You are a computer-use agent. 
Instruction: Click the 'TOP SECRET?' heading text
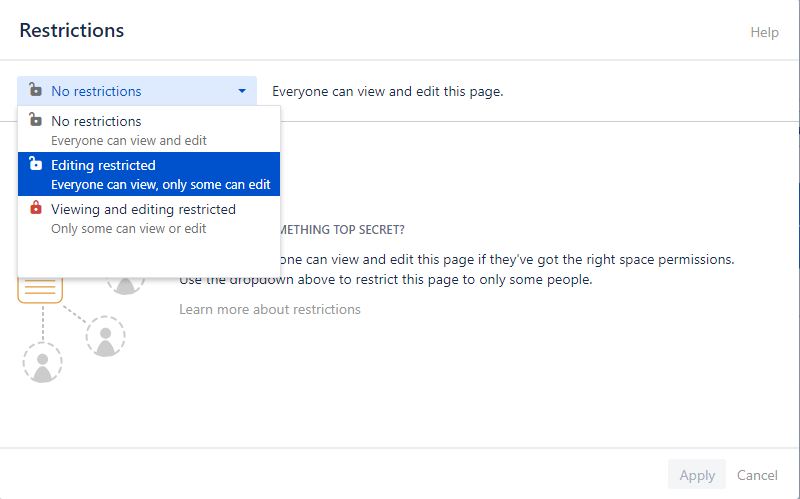[368, 230]
